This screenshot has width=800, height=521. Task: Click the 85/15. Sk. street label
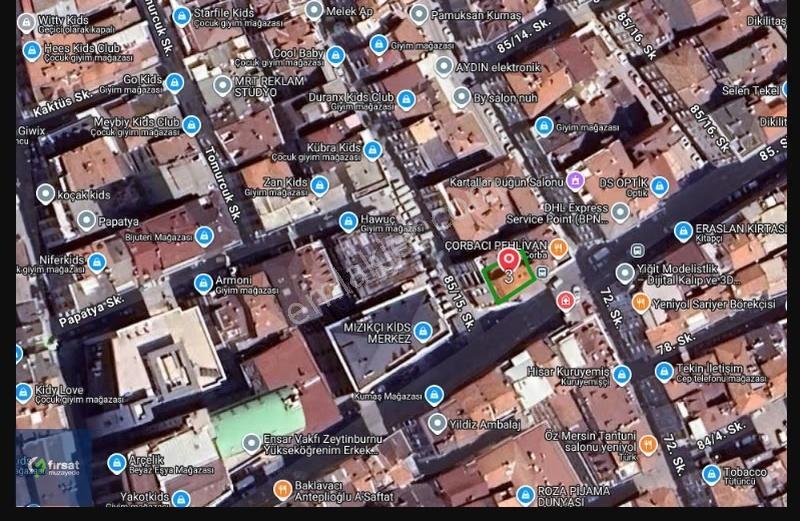click(459, 304)
